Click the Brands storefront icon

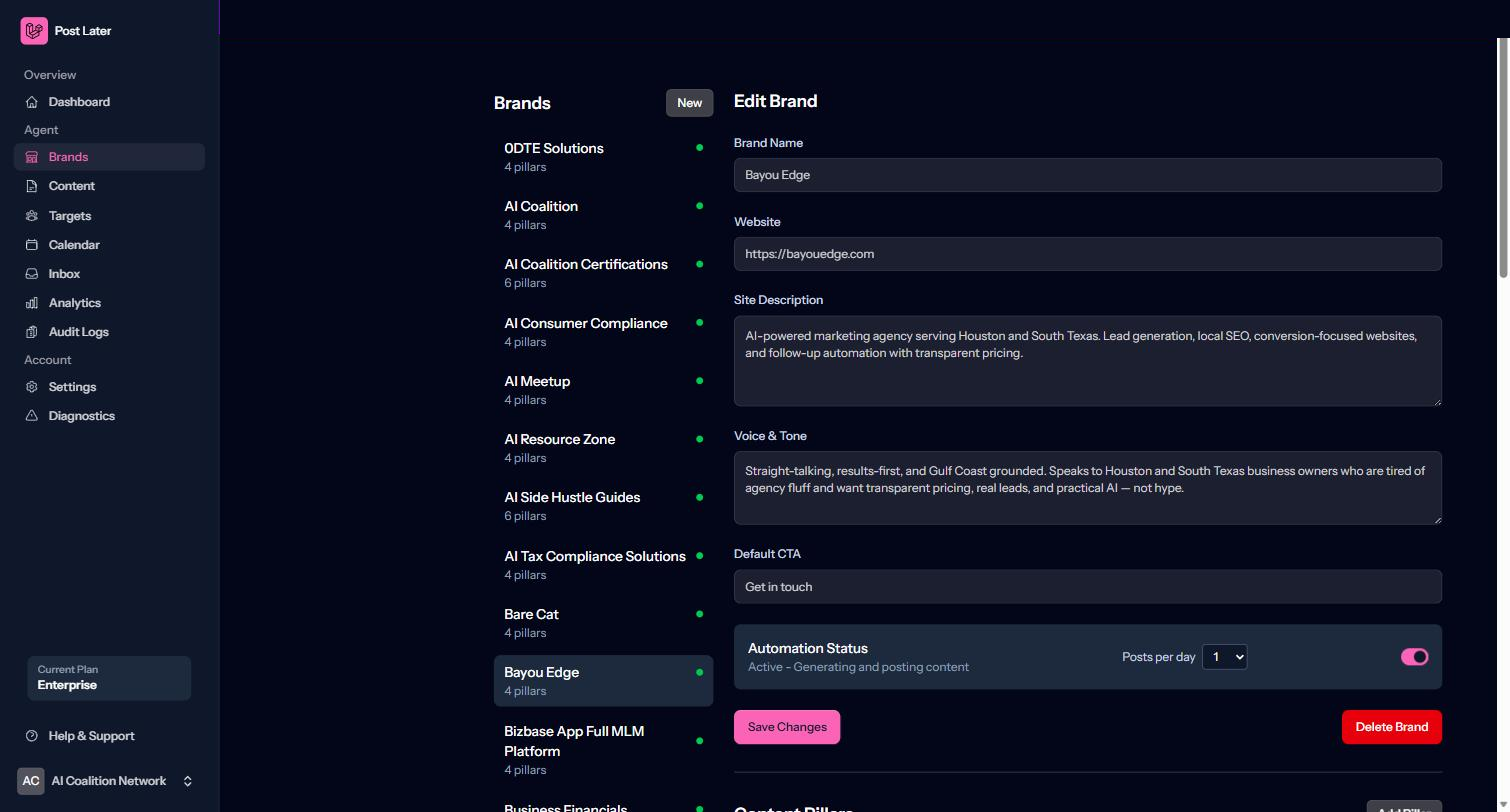[32, 157]
